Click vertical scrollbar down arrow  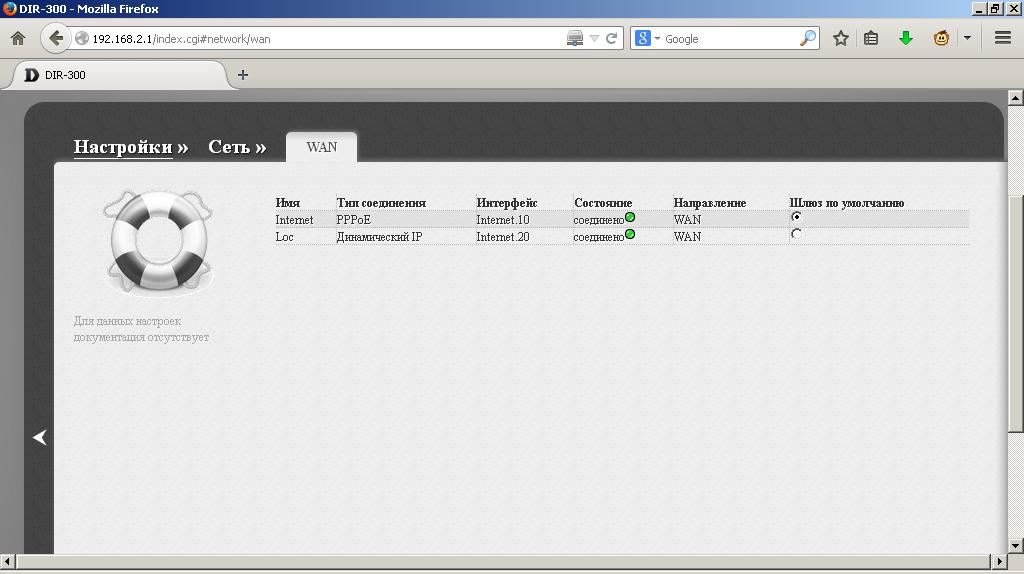pyautogui.click(x=1015, y=546)
